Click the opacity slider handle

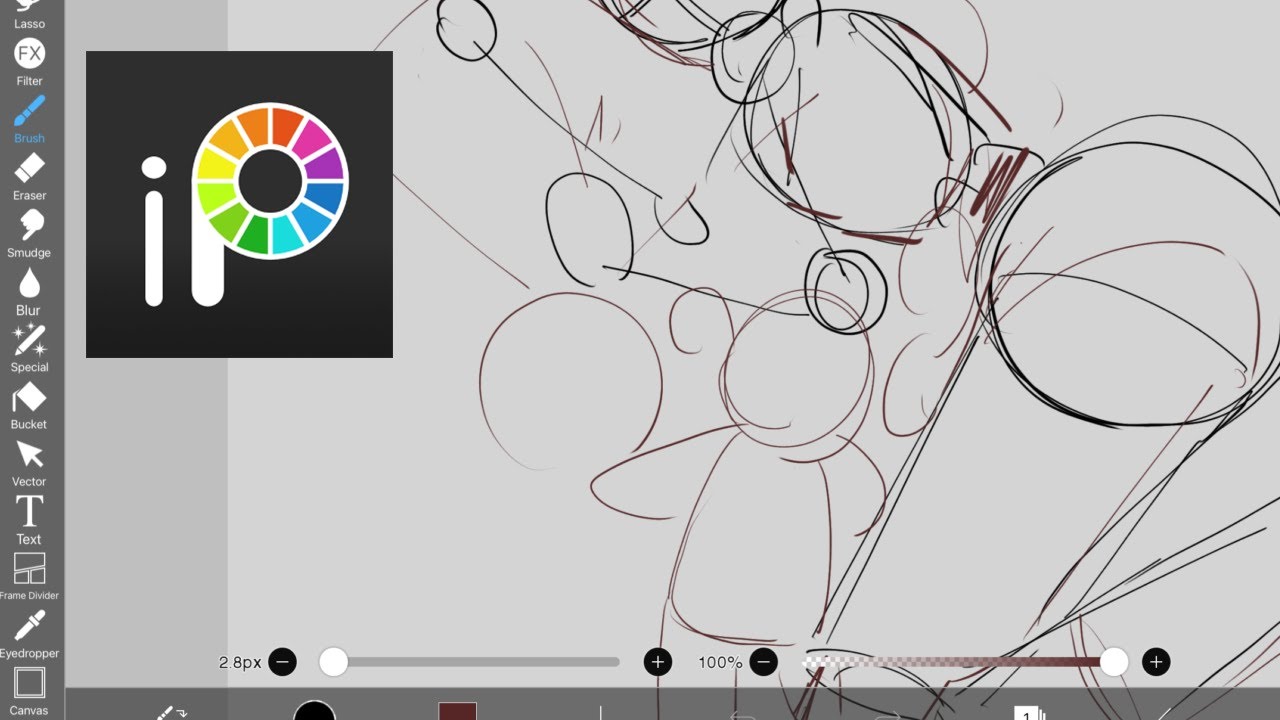[x=1114, y=661]
